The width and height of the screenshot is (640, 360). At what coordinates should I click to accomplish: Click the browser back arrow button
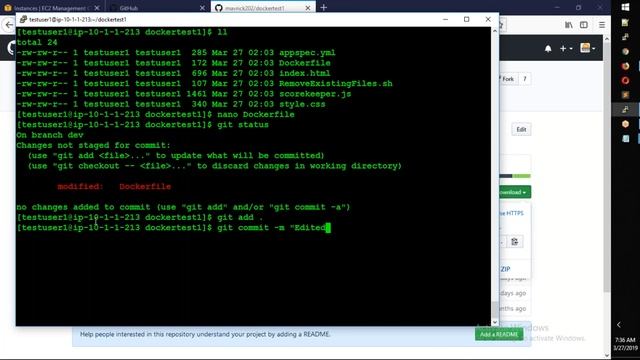pos(9,25)
